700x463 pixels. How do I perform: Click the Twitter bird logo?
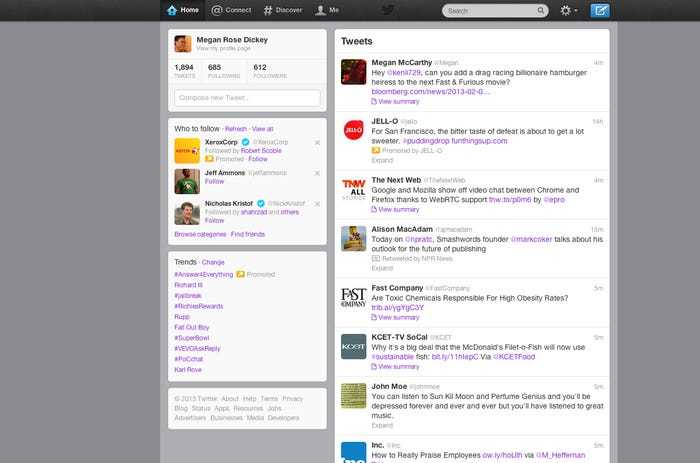click(x=388, y=10)
